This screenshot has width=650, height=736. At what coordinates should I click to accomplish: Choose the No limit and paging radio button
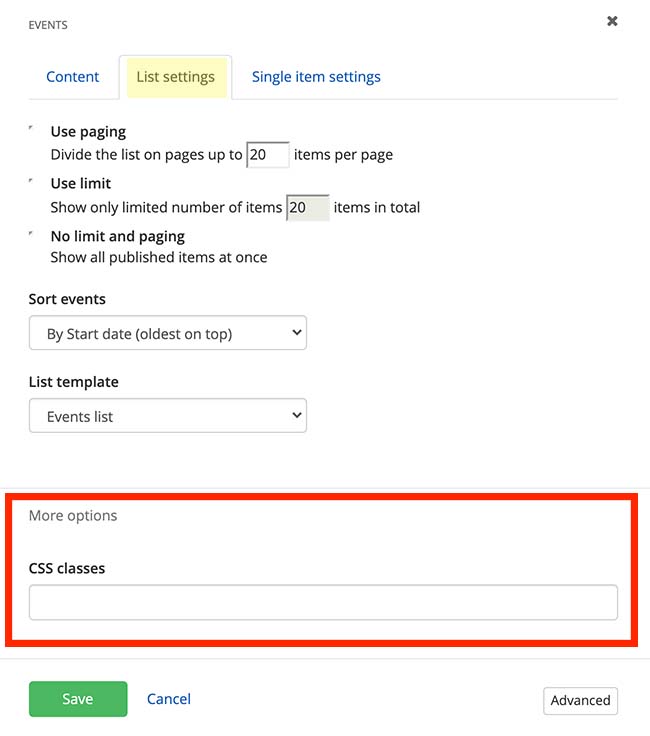(x=32, y=235)
